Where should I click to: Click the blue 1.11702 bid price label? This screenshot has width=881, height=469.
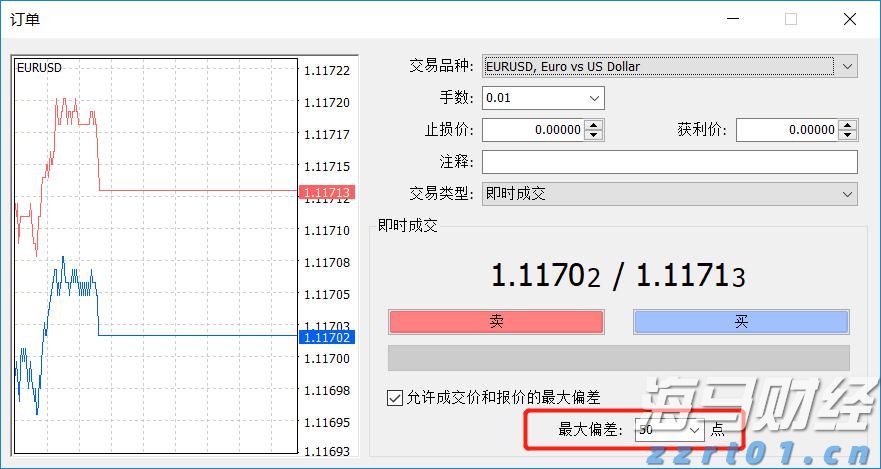click(x=328, y=338)
